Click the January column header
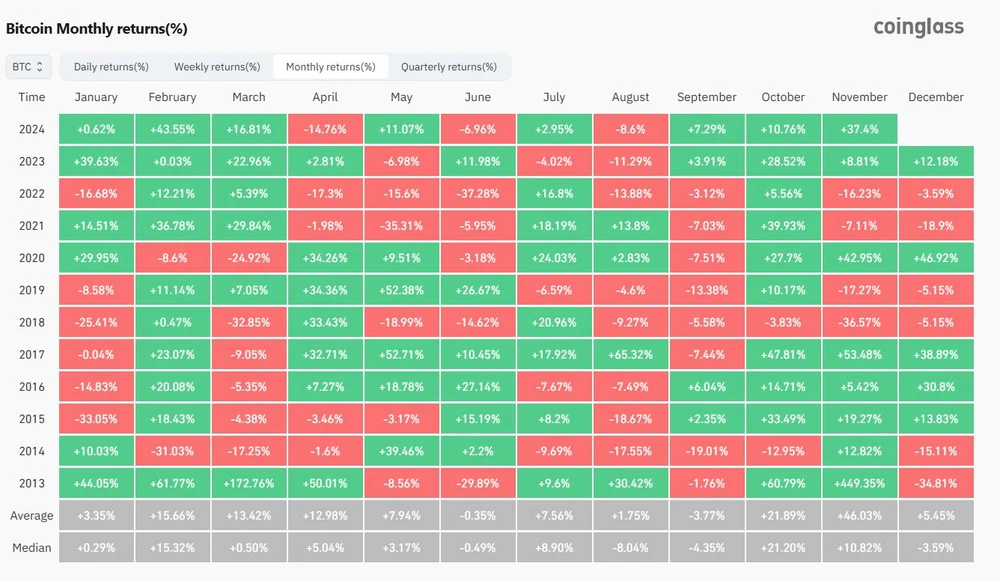 [x=96, y=97]
